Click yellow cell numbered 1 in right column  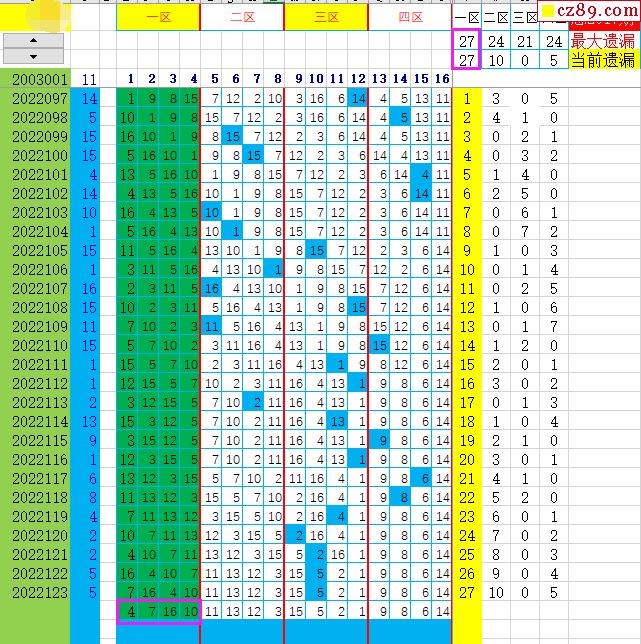pos(466,98)
